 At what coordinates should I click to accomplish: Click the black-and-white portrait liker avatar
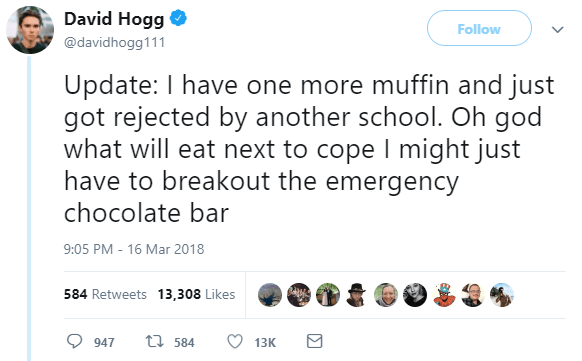415,295
